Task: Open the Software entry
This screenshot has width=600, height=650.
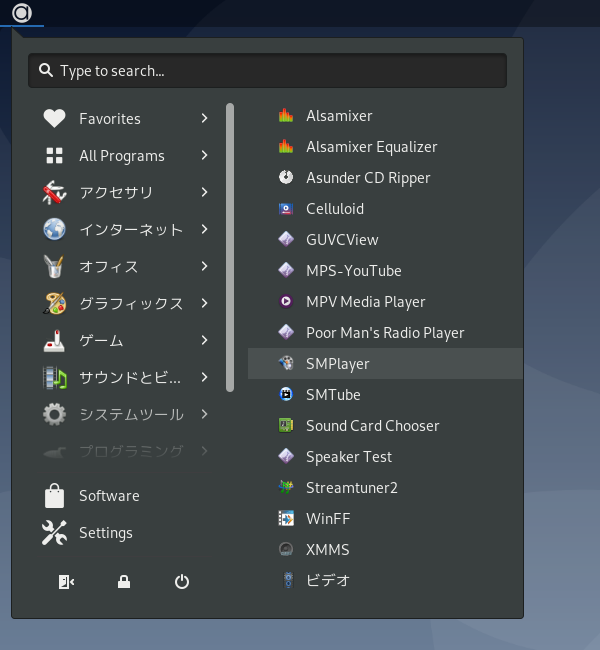Action: (126, 496)
